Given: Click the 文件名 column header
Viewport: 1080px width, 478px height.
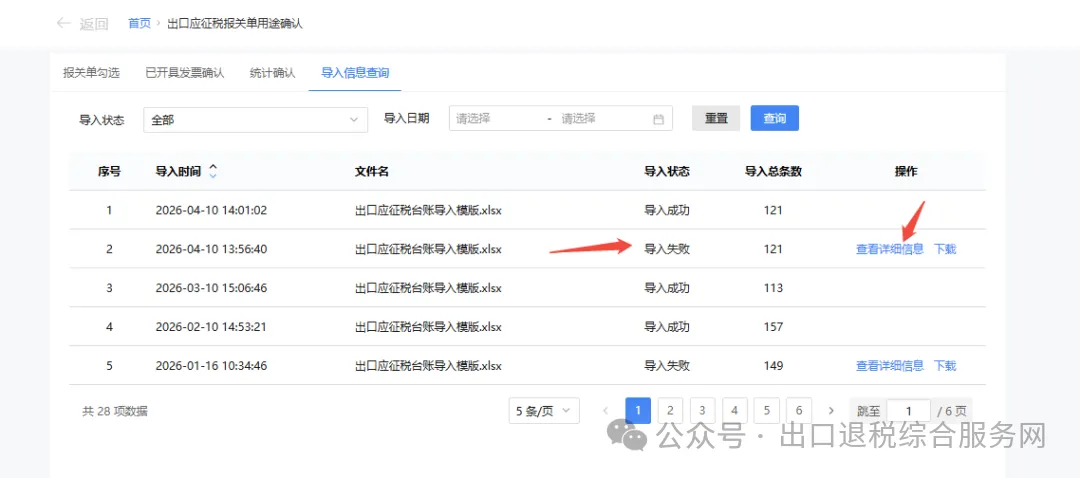Looking at the screenshot, I should pyautogui.click(x=372, y=172).
